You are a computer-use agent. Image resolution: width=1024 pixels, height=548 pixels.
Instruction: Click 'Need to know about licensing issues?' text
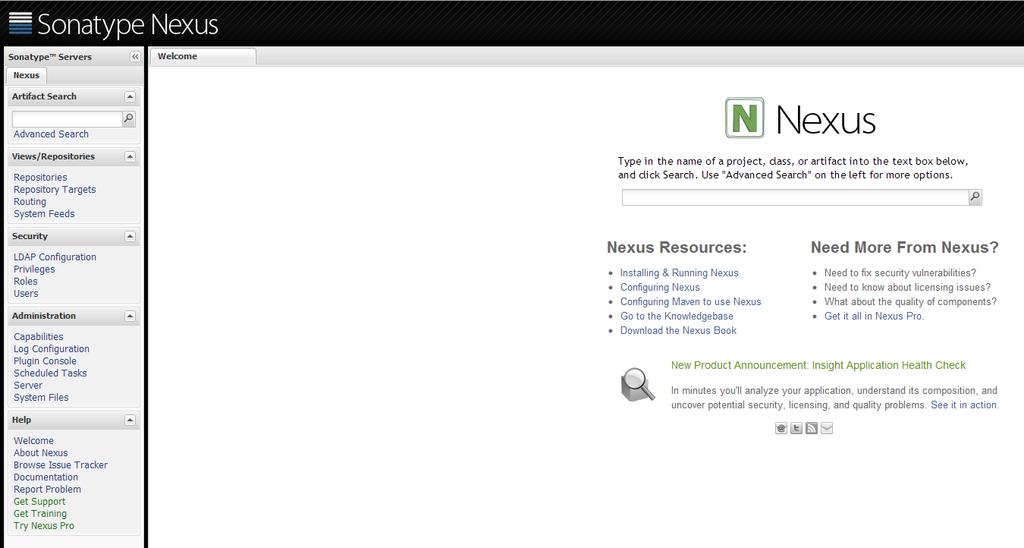pos(907,287)
